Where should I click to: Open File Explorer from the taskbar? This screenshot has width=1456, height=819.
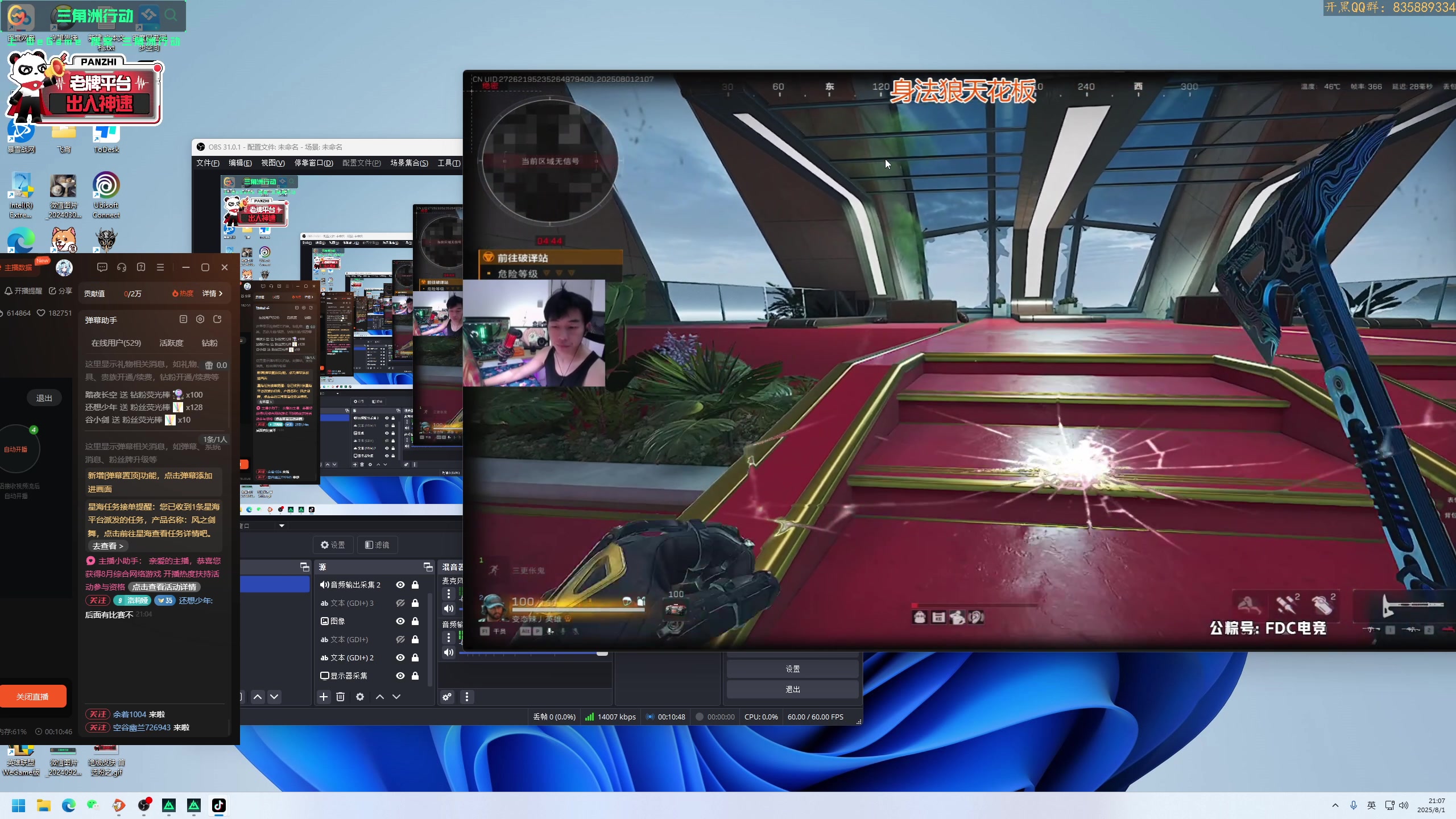tap(44, 805)
